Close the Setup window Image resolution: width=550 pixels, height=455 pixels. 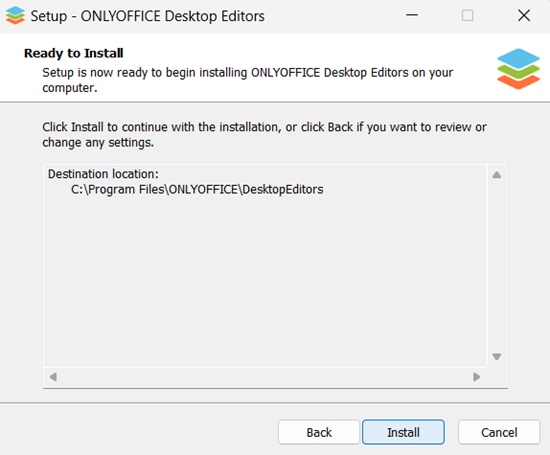(x=524, y=16)
